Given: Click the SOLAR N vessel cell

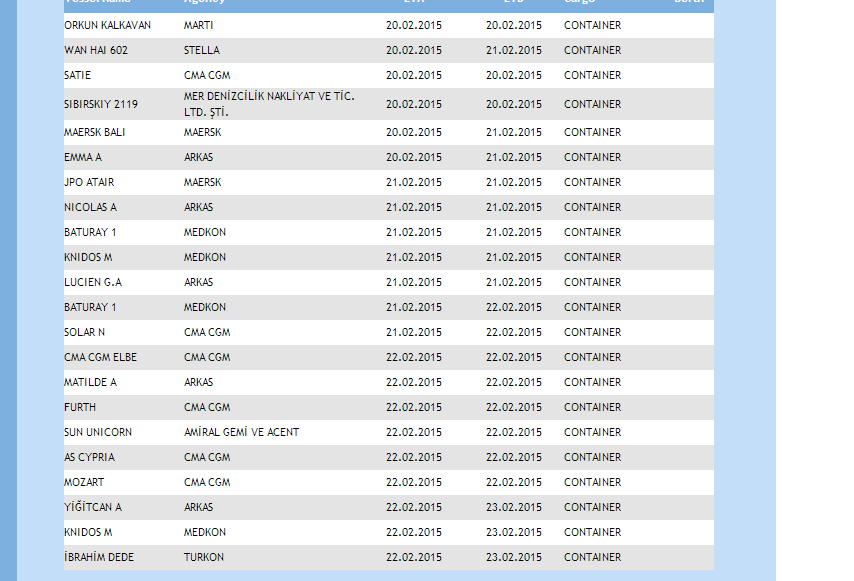Looking at the screenshot, I should (84, 333).
